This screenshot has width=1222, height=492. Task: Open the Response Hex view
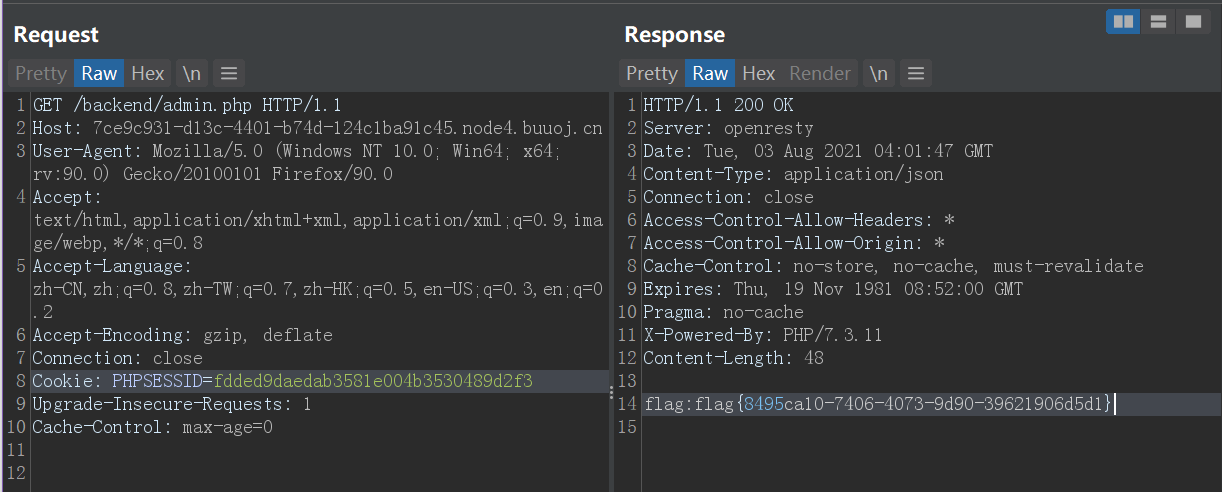tap(759, 73)
